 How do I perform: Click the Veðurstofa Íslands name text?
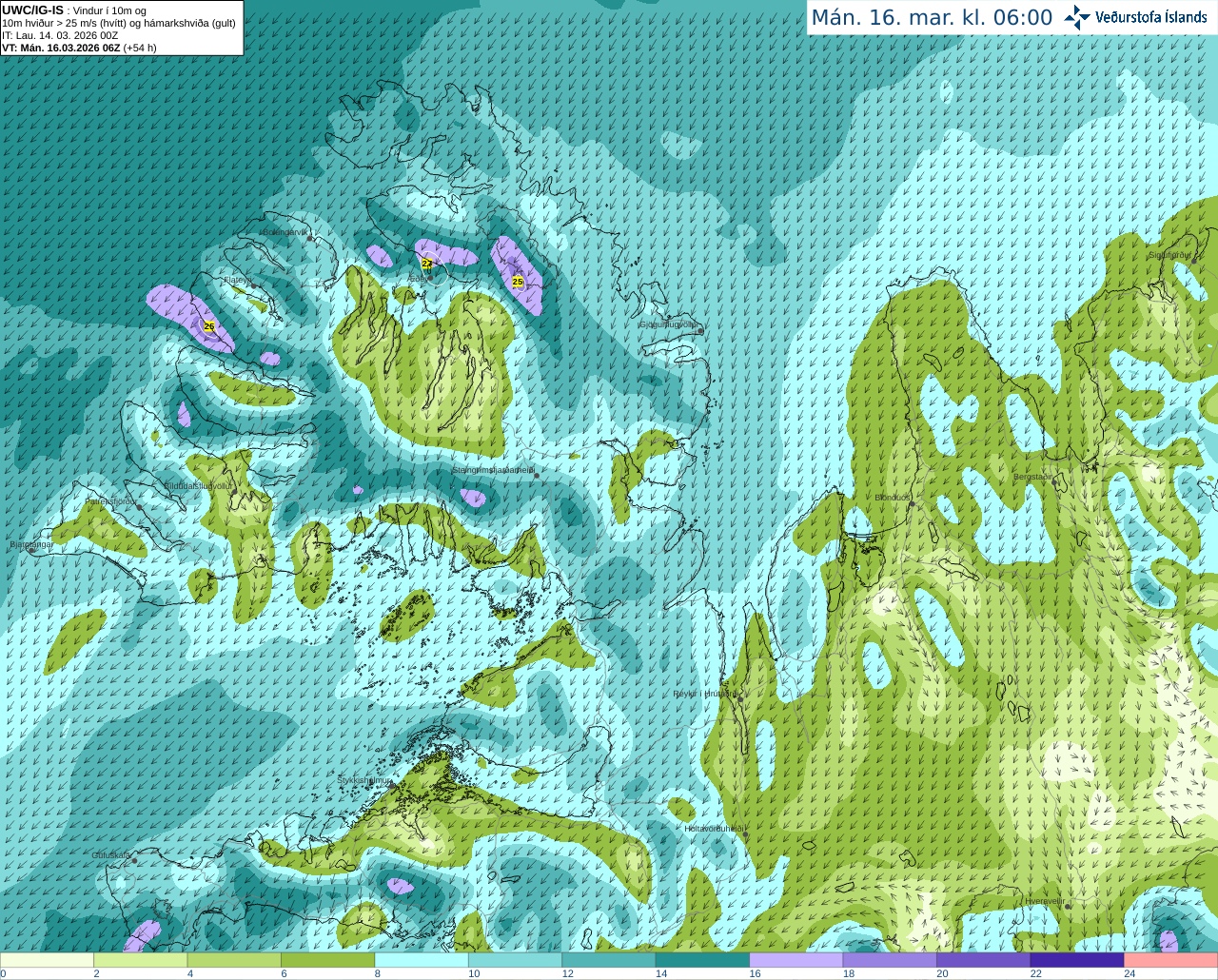[1151, 17]
